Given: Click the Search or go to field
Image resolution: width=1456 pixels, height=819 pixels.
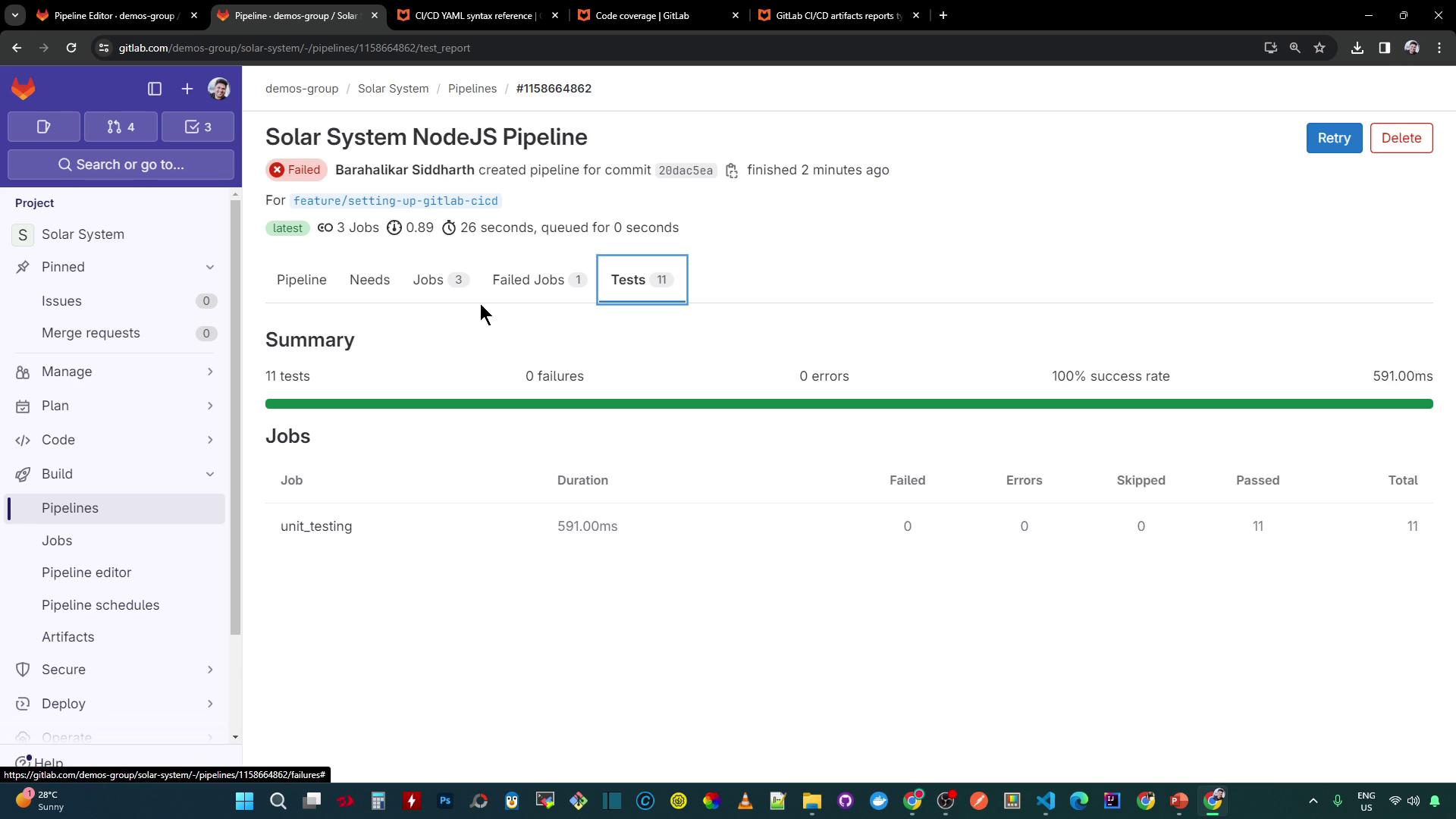Looking at the screenshot, I should (x=121, y=165).
